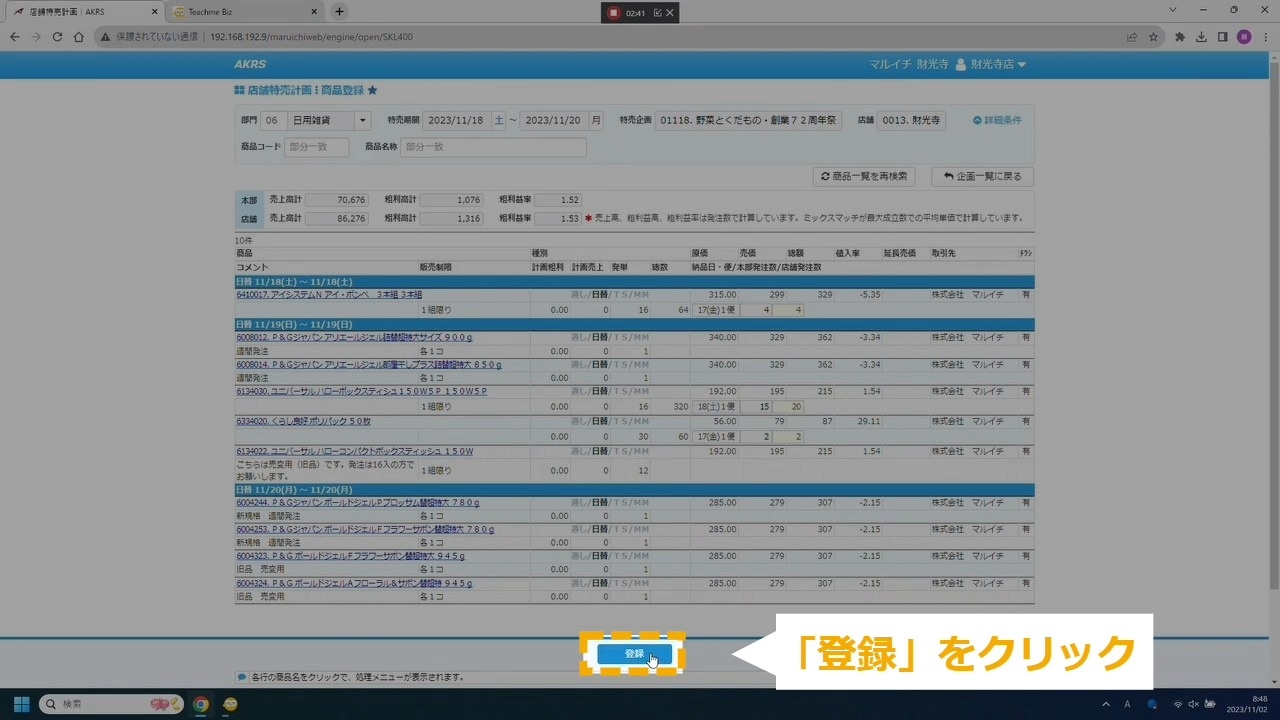
Task: Open the browser downloads icon
Action: coord(1201,37)
